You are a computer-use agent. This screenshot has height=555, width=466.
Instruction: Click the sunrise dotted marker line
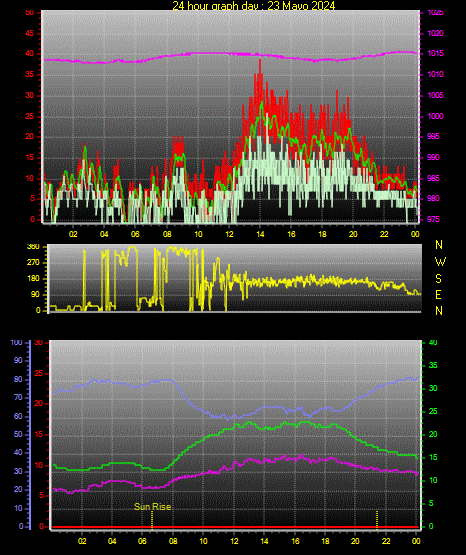click(152, 520)
